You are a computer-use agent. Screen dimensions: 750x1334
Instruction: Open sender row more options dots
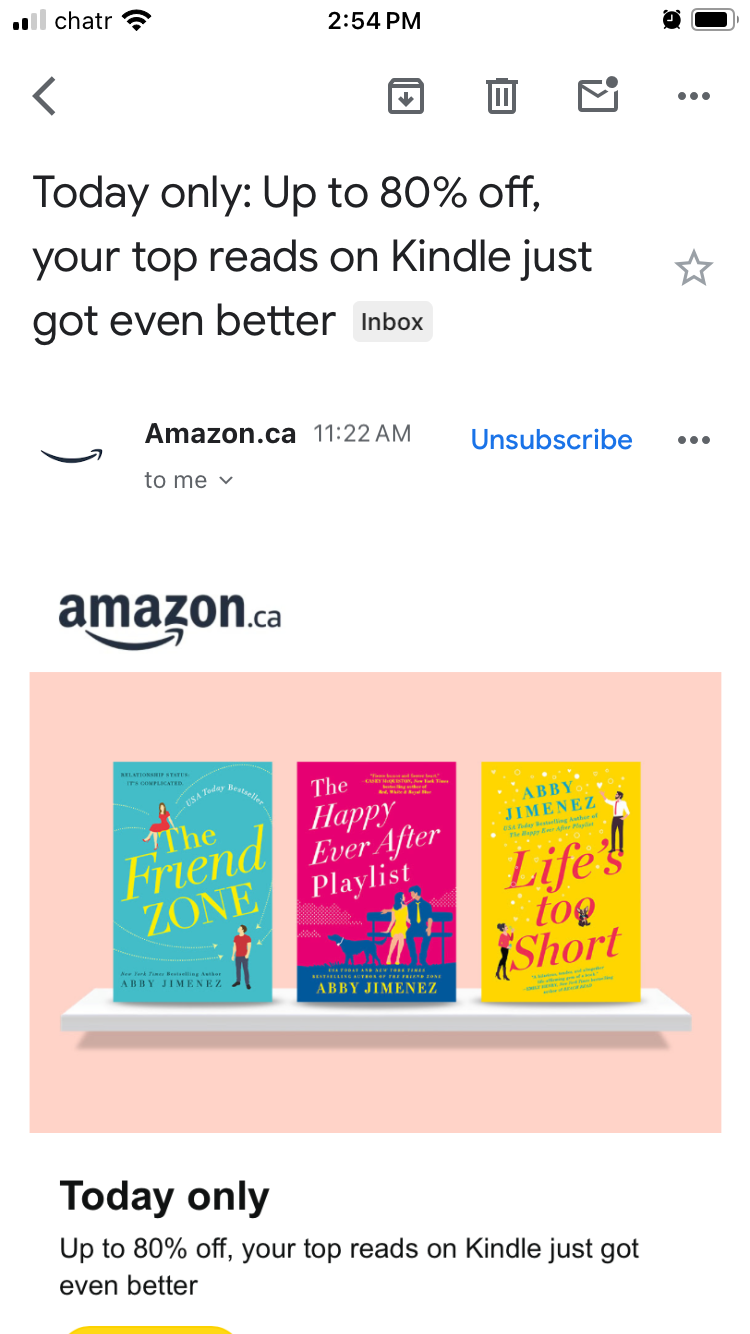pos(693,440)
